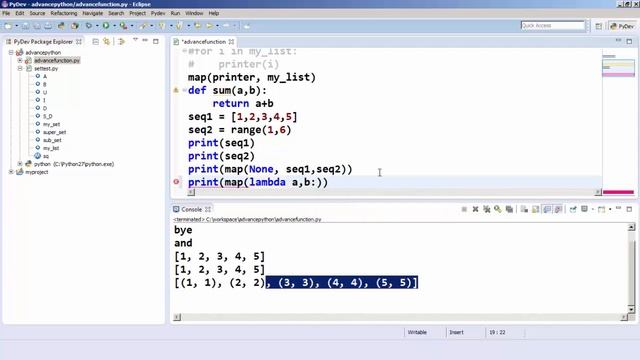Minimize the Console view
Image resolution: width=640 pixels, height=360 pixels.
619,209
